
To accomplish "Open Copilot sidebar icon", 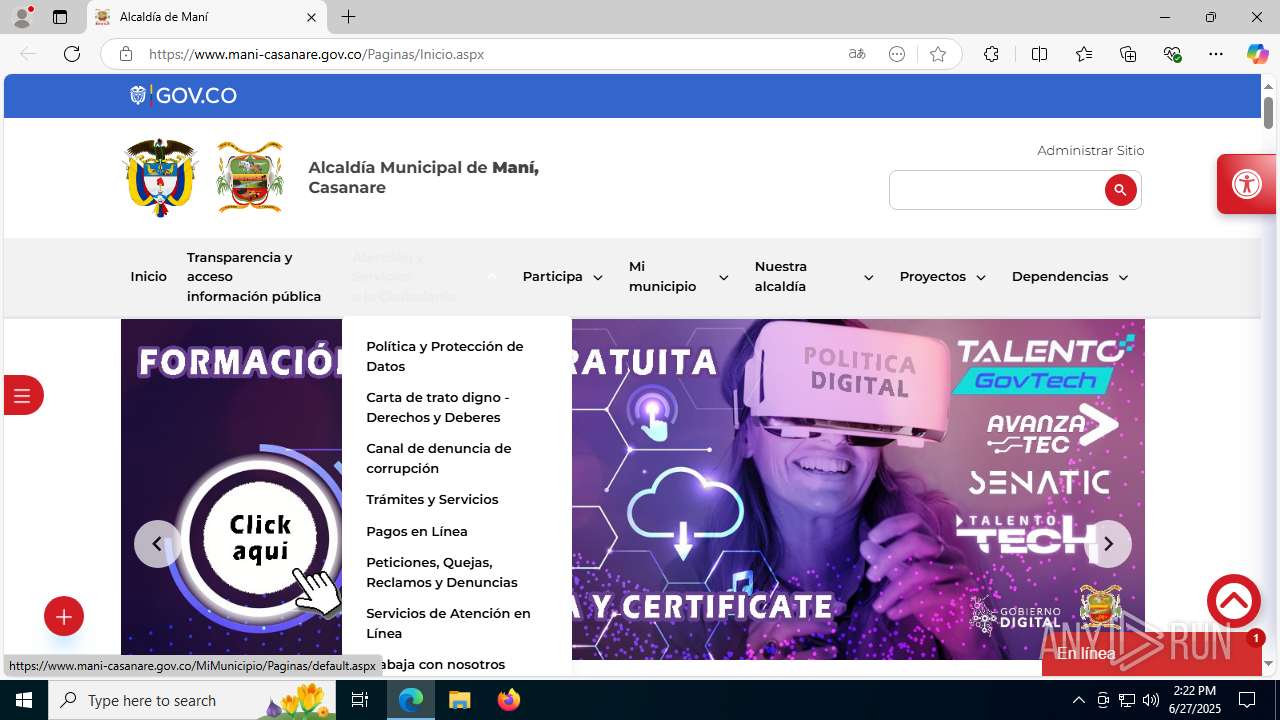I will pos(1257,54).
